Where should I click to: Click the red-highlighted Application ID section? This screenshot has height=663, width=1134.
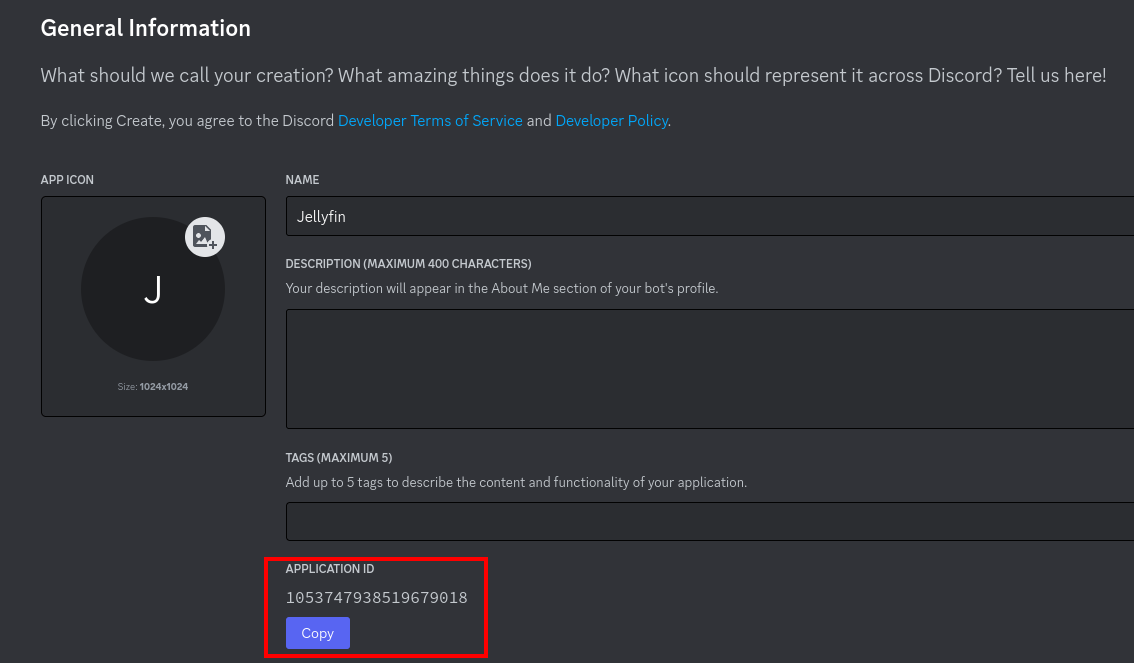click(375, 607)
